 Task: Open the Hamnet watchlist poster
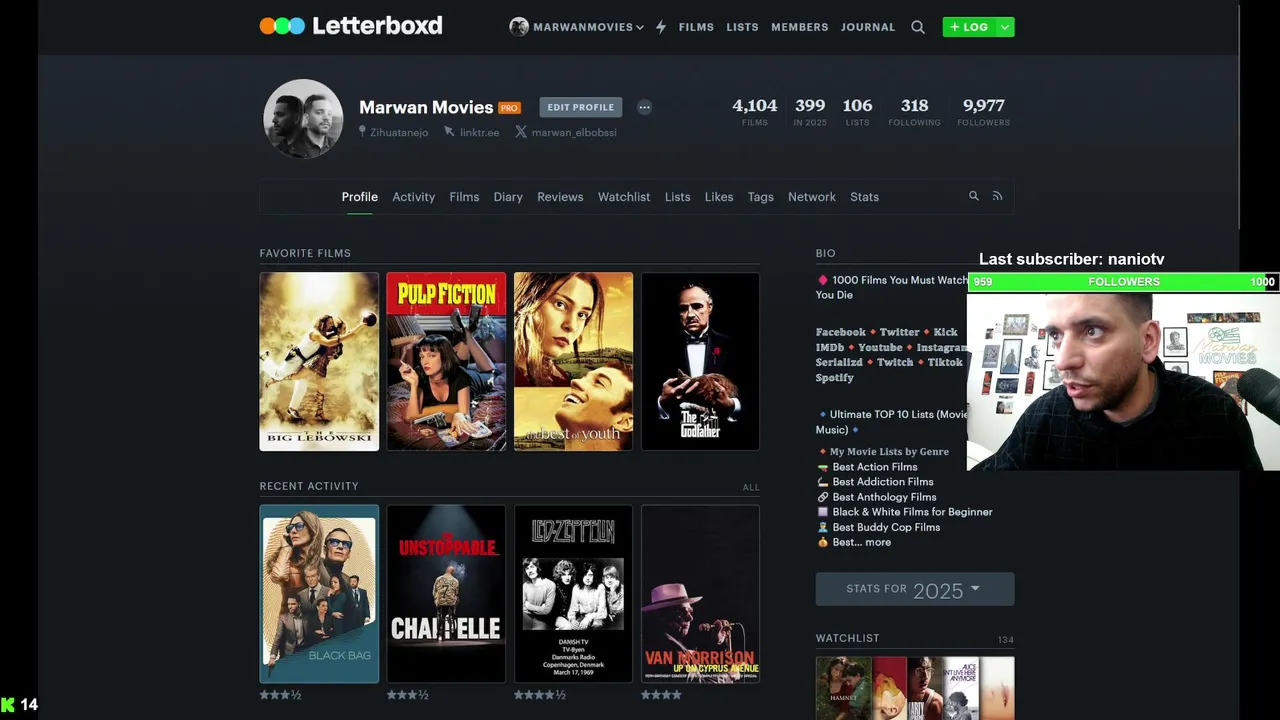pos(843,688)
